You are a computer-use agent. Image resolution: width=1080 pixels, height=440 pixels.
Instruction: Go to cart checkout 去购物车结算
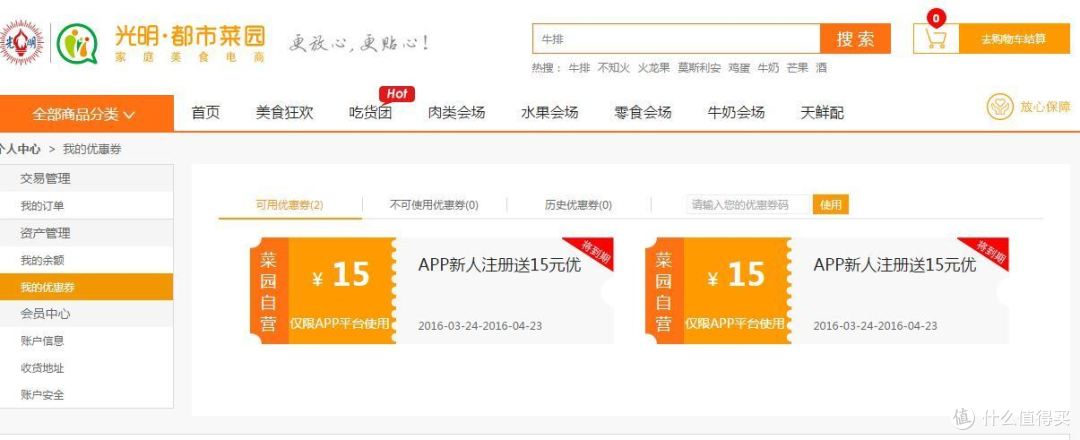click(1012, 39)
